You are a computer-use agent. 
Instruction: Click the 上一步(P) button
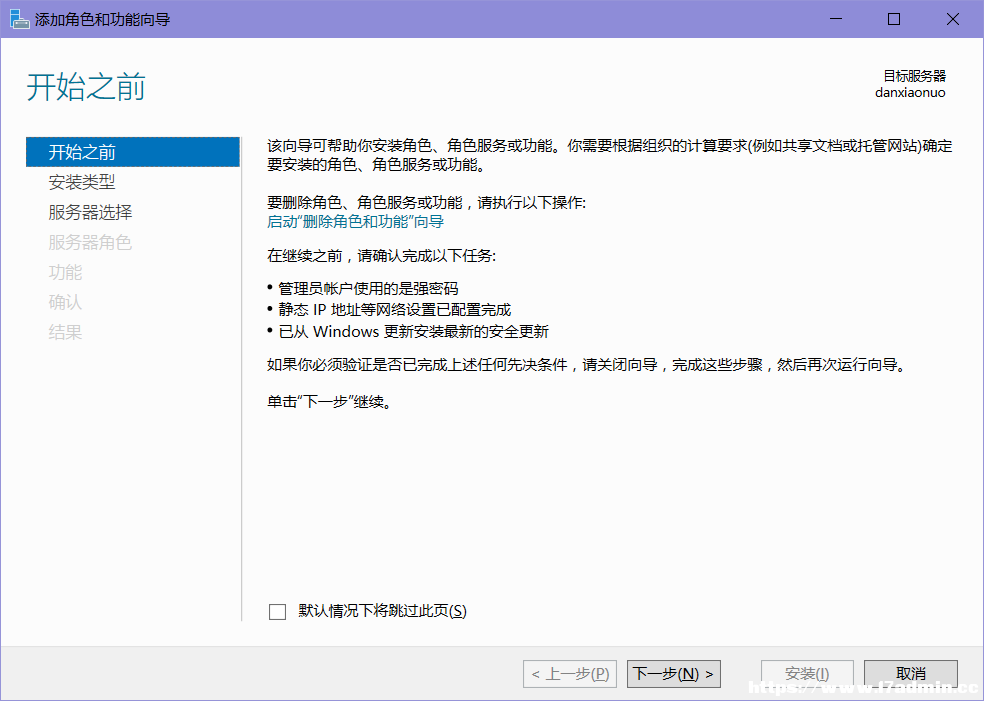click(570, 674)
